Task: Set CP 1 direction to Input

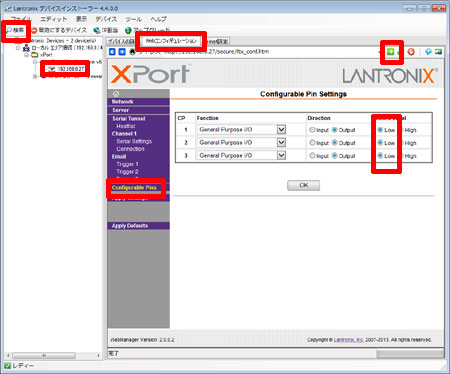Action: point(312,130)
